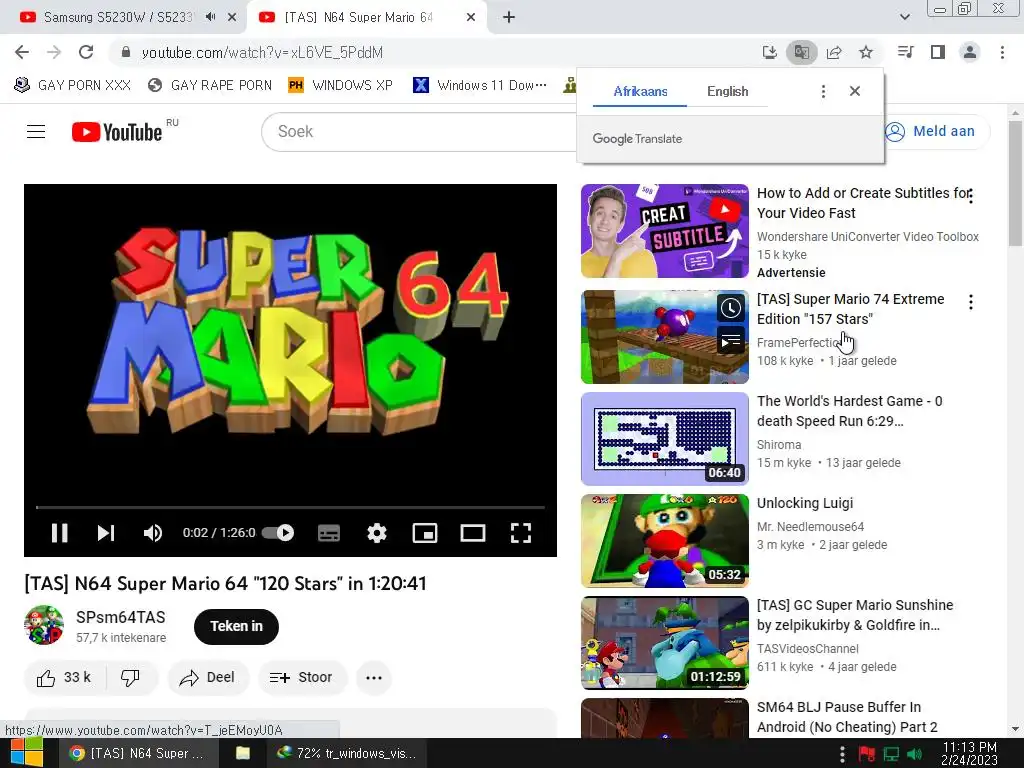
Task: Open Chrome profile avatar
Action: click(970, 52)
